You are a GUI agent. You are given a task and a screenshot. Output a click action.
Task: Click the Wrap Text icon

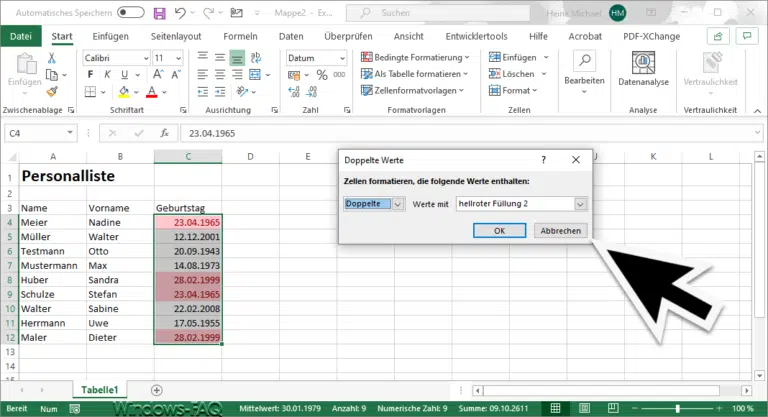[x=256, y=58]
